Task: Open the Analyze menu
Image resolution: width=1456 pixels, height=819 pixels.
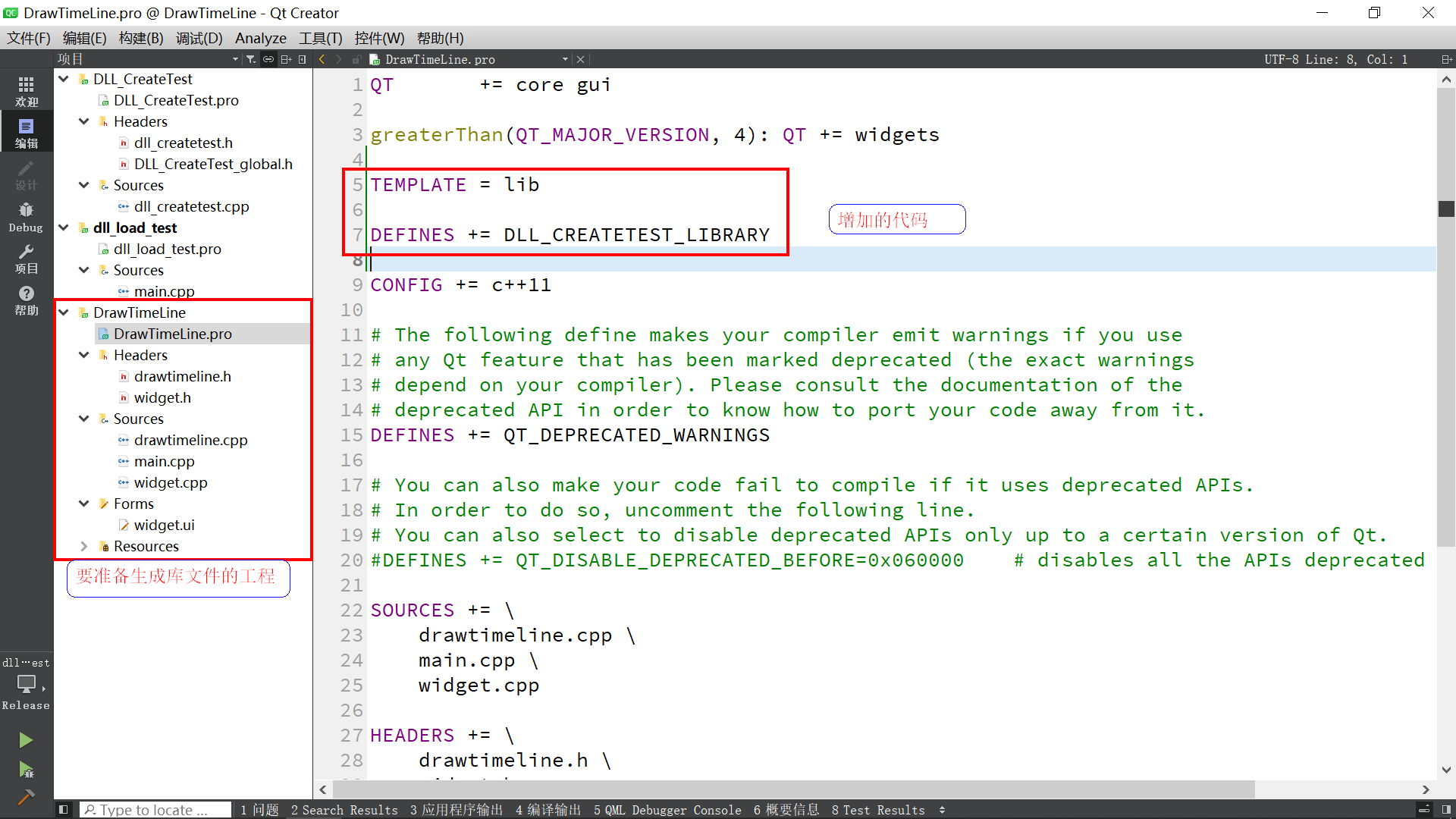Action: click(x=260, y=38)
